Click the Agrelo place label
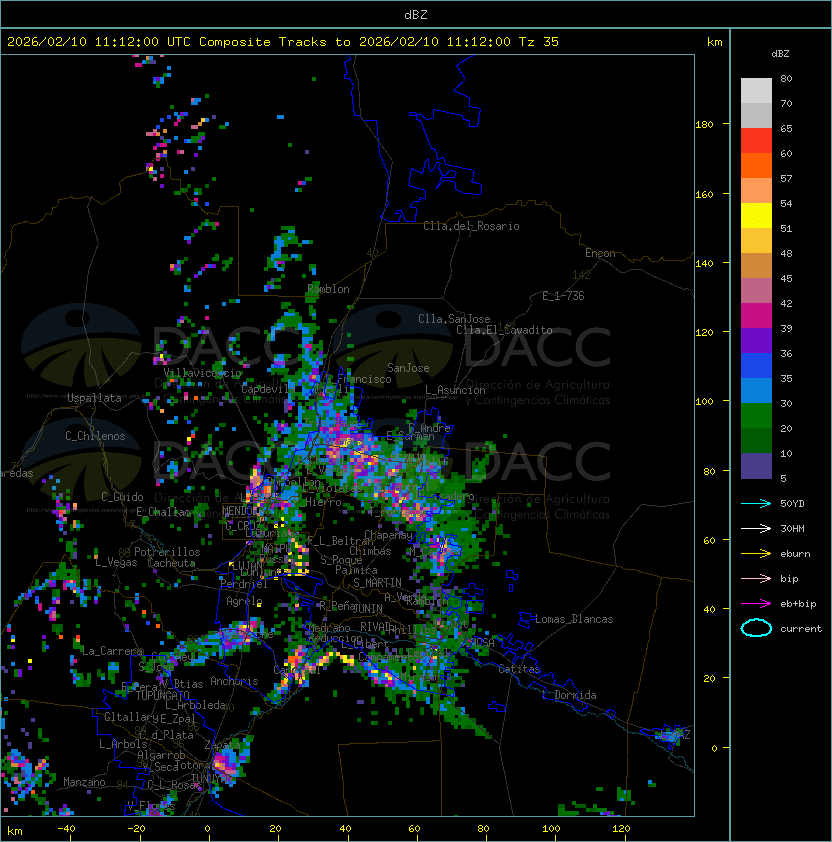This screenshot has height=842, width=832. coord(244,601)
